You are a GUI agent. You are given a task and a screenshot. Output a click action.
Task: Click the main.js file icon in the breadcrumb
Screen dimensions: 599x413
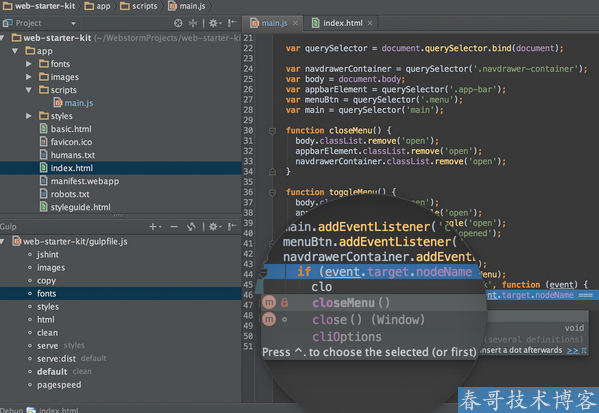[173, 6]
